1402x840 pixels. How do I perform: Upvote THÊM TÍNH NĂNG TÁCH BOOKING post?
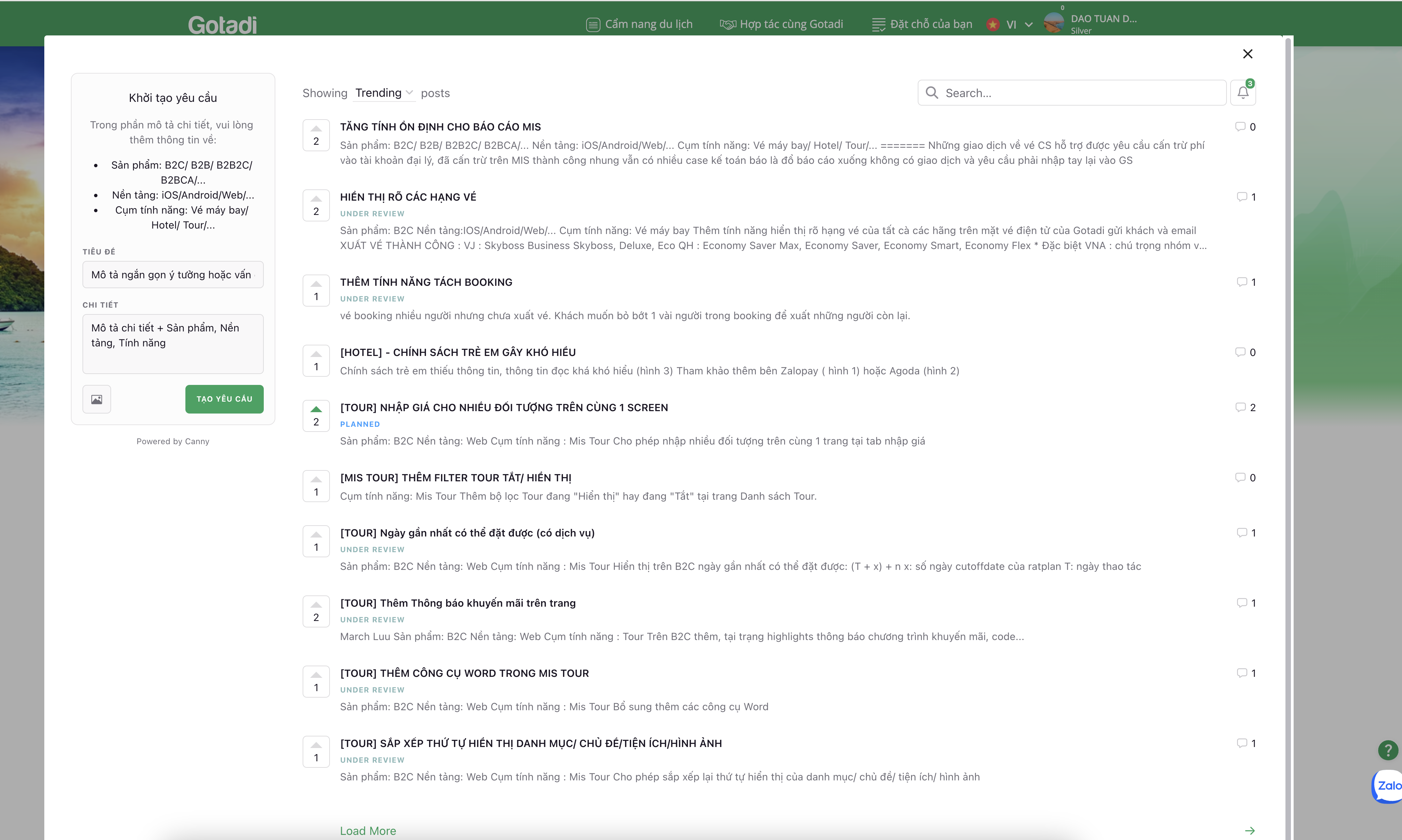click(x=316, y=290)
